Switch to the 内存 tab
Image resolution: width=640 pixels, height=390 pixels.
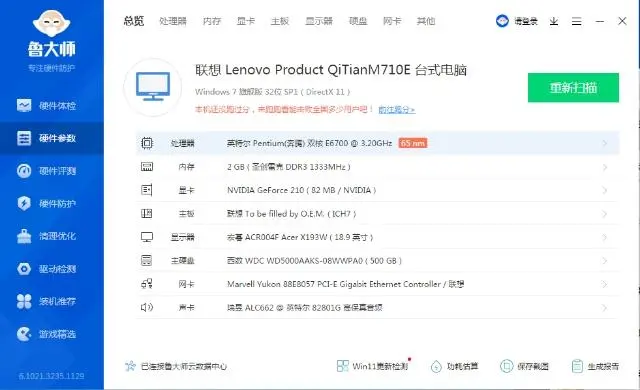pos(212,21)
